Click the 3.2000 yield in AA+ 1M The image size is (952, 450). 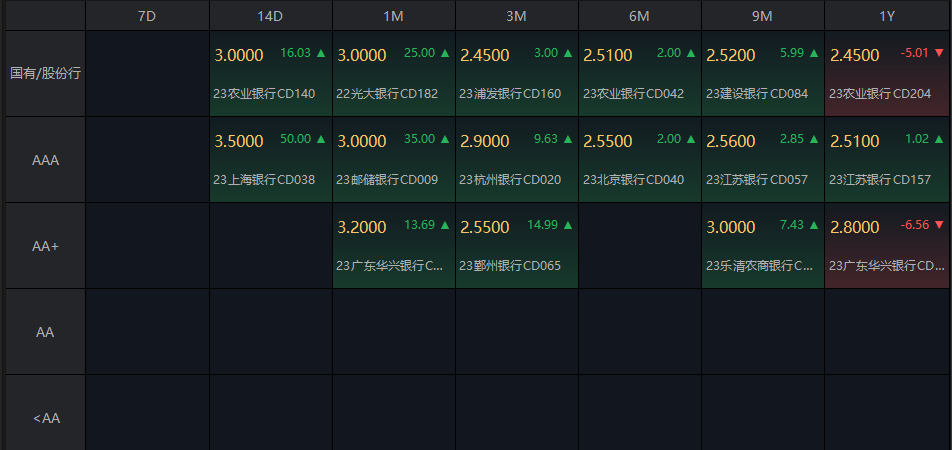click(362, 228)
